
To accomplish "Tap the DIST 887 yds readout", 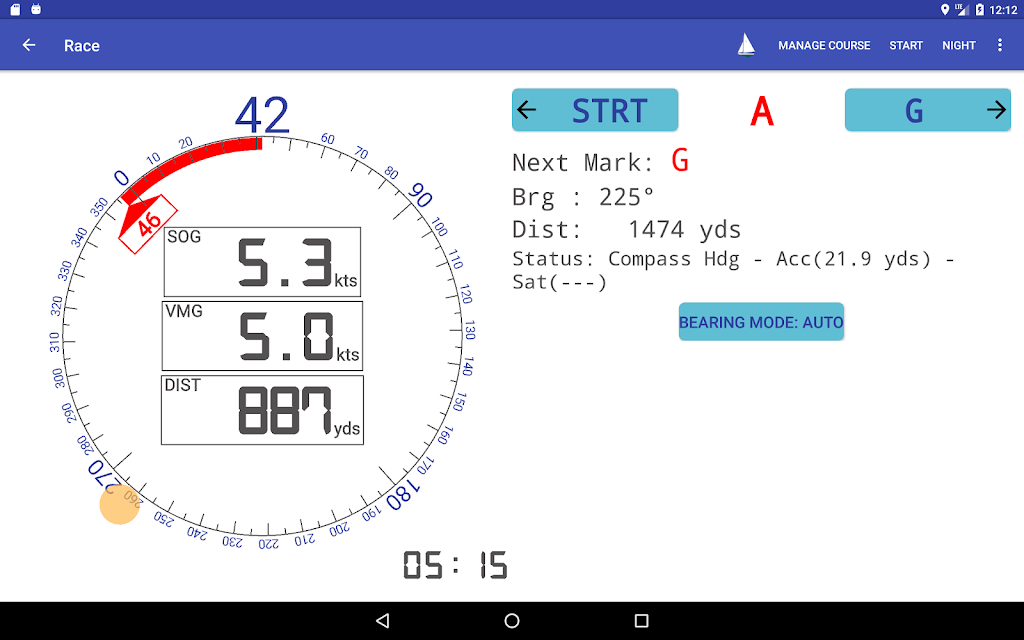I will [x=262, y=410].
